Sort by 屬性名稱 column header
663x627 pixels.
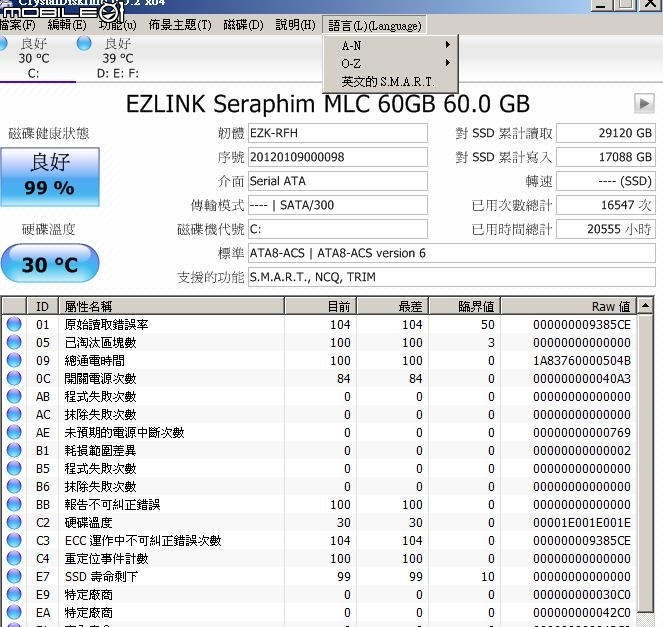pyautogui.click(x=171, y=306)
